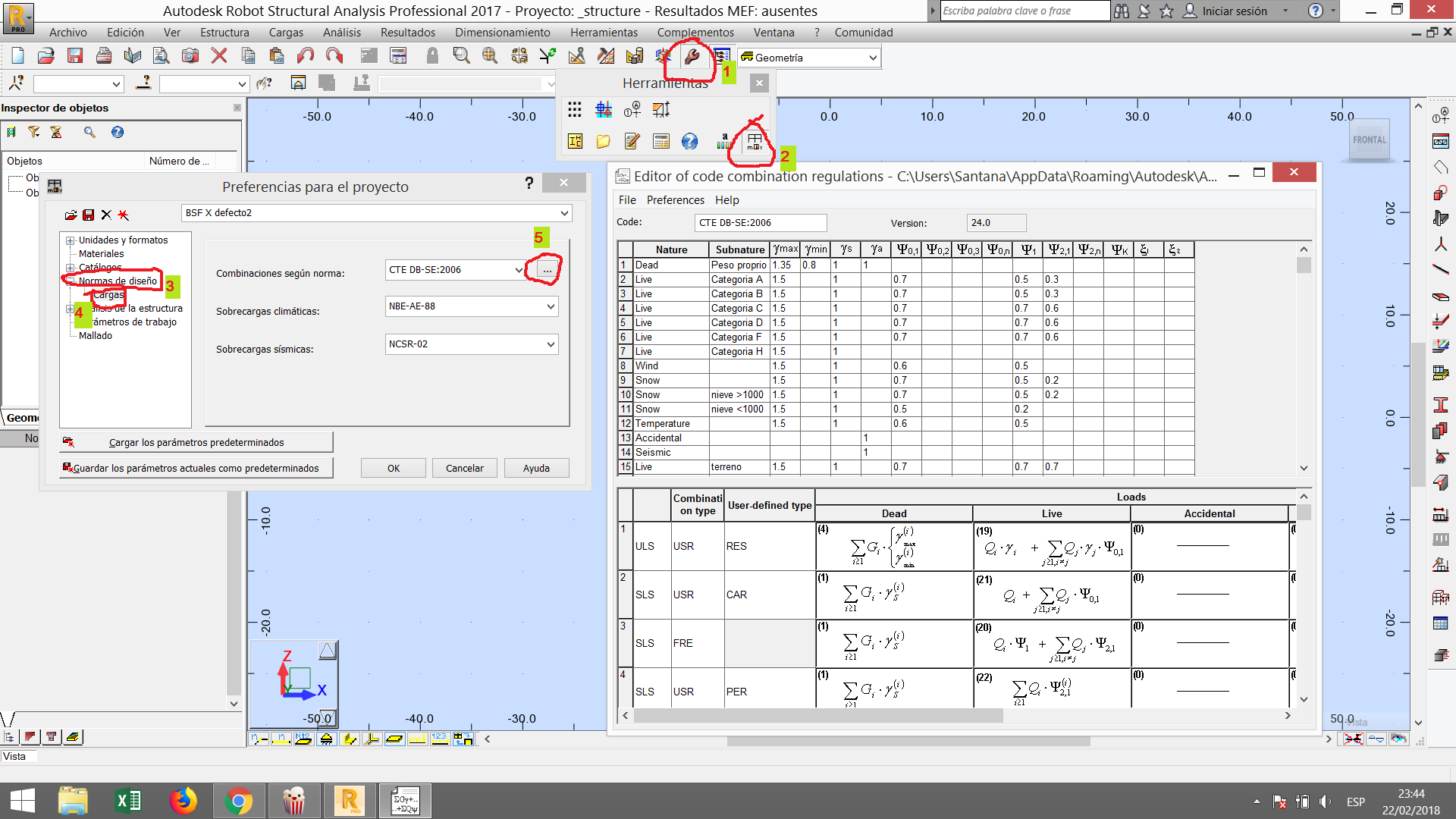Viewport: 1456px width, 819px height.
Task: Delete selection with red X toolbar icon
Action: [219, 55]
